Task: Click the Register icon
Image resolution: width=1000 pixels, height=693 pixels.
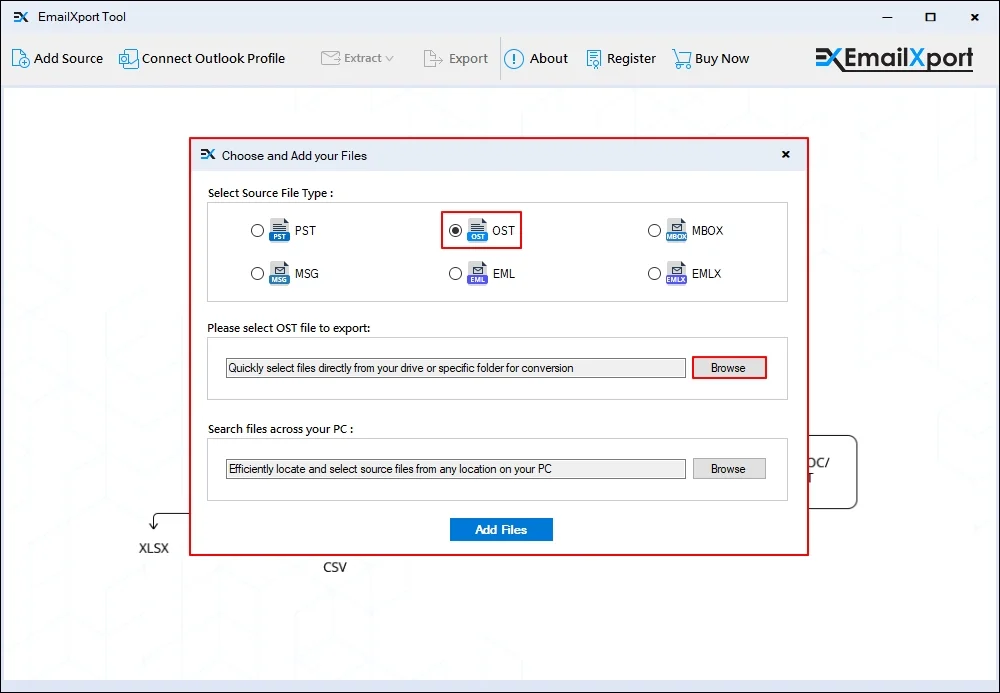Action: tap(593, 59)
